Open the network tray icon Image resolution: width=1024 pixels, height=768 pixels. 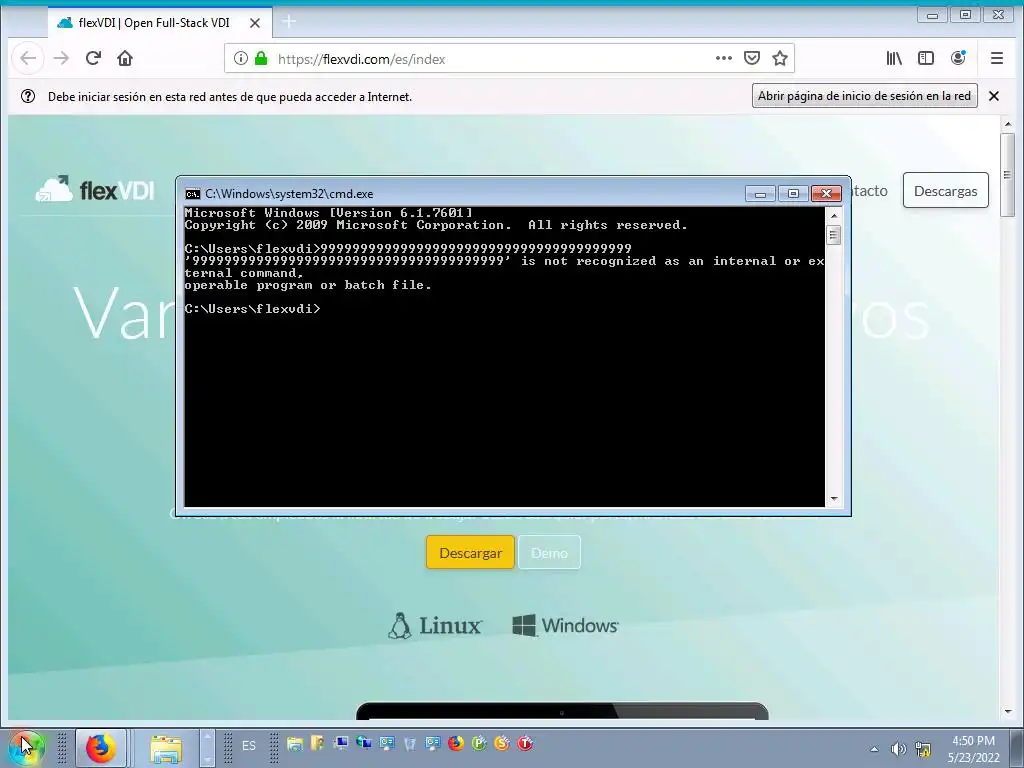tap(923, 749)
